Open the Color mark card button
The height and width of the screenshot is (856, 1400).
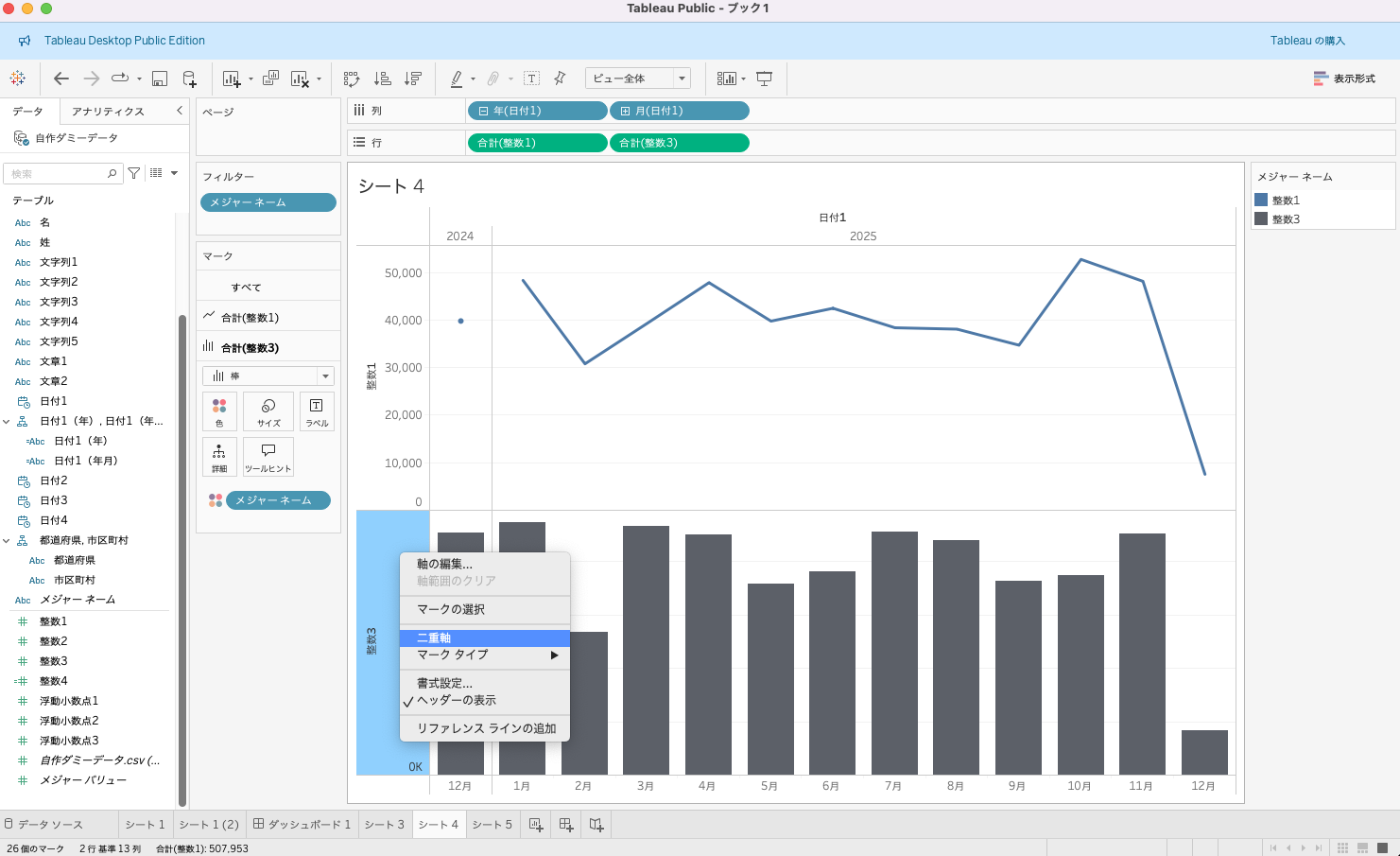(x=219, y=411)
